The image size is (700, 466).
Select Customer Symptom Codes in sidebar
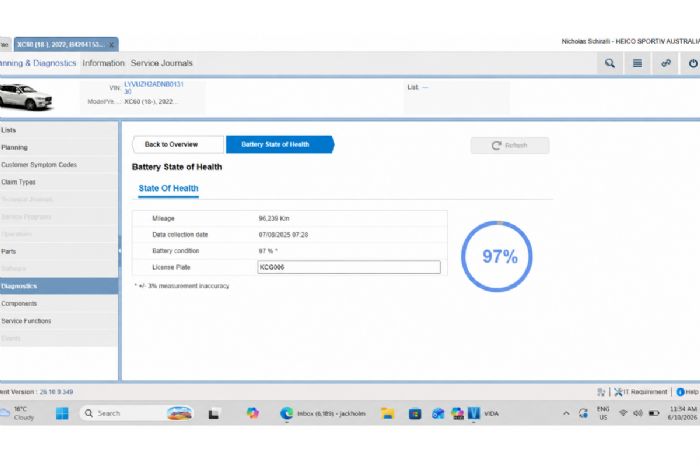click(x=59, y=165)
